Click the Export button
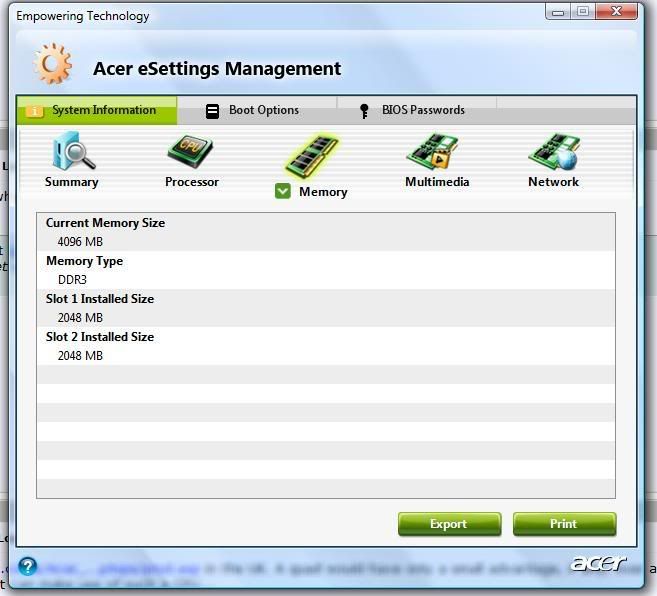This screenshot has height=596, width=657. coord(450,524)
